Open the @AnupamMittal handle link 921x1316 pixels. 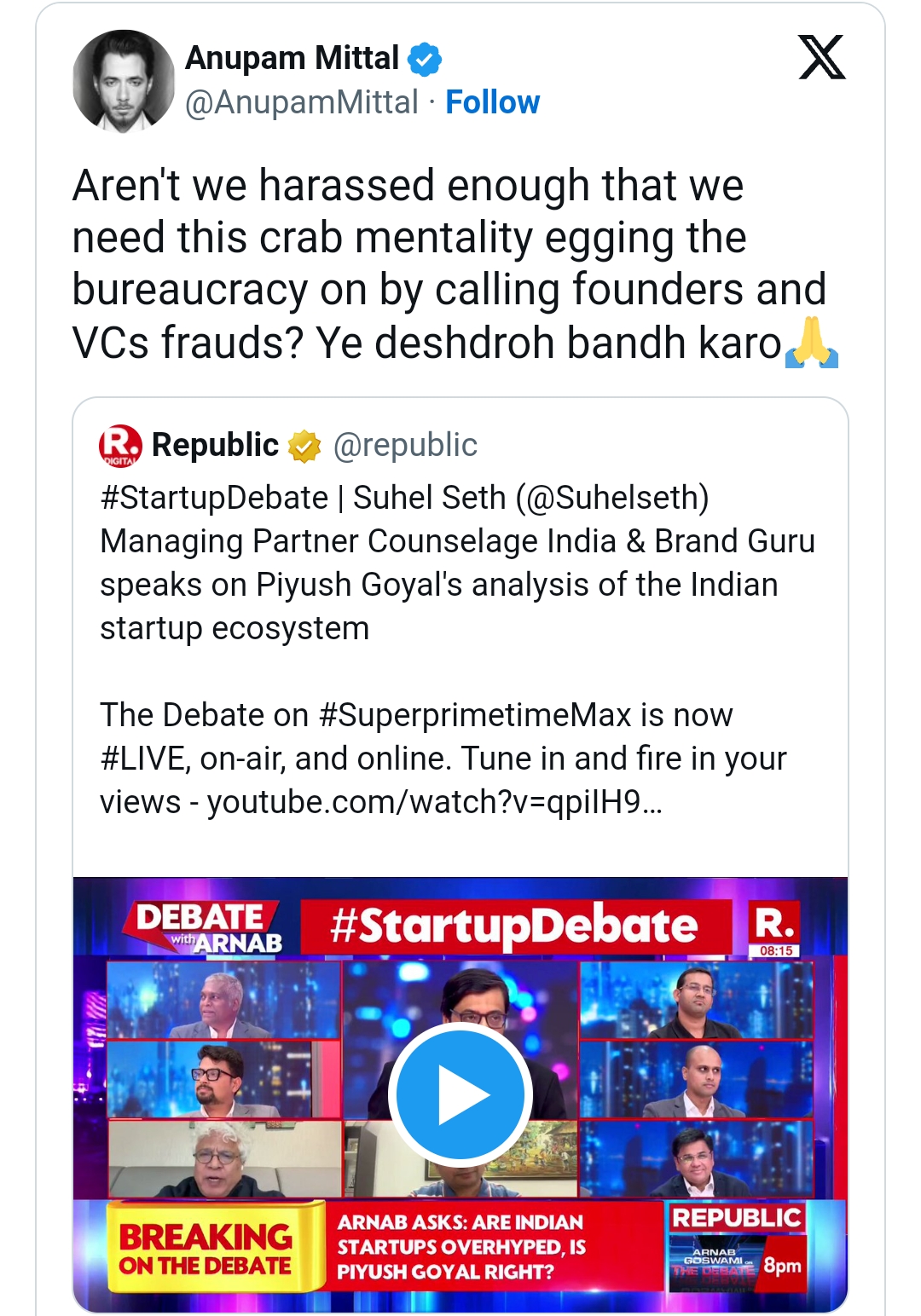point(302,102)
